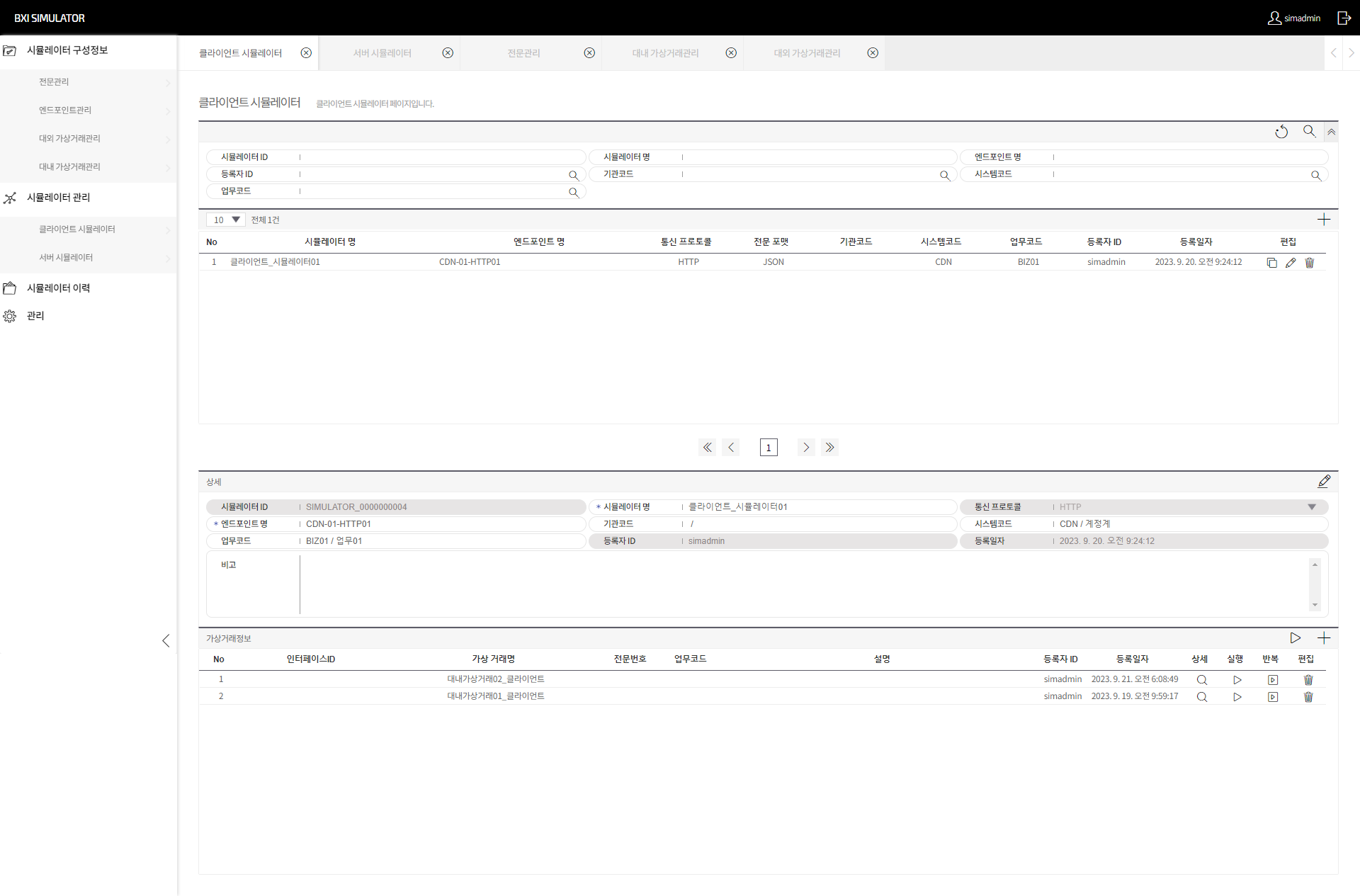The height and width of the screenshot is (896, 1360).
Task: Close the 서버 시뮬레이터 tab
Action: (448, 53)
